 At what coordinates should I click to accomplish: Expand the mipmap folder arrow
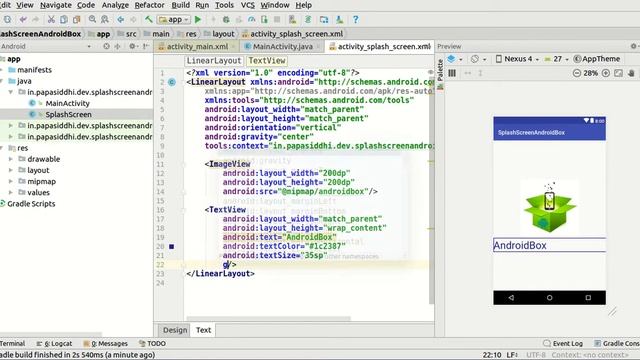[x=11, y=181]
